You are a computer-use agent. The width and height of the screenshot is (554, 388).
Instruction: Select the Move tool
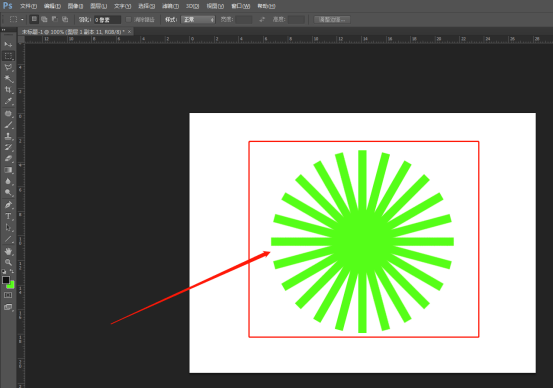pyautogui.click(x=8, y=44)
